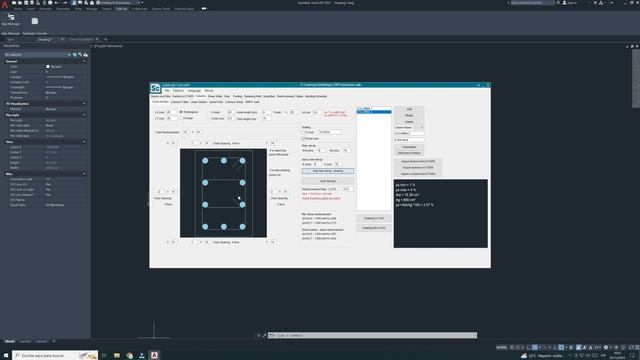The height and width of the screenshot is (360, 640).
Task: Collapse the Misc section in Properties
Action: point(84,174)
